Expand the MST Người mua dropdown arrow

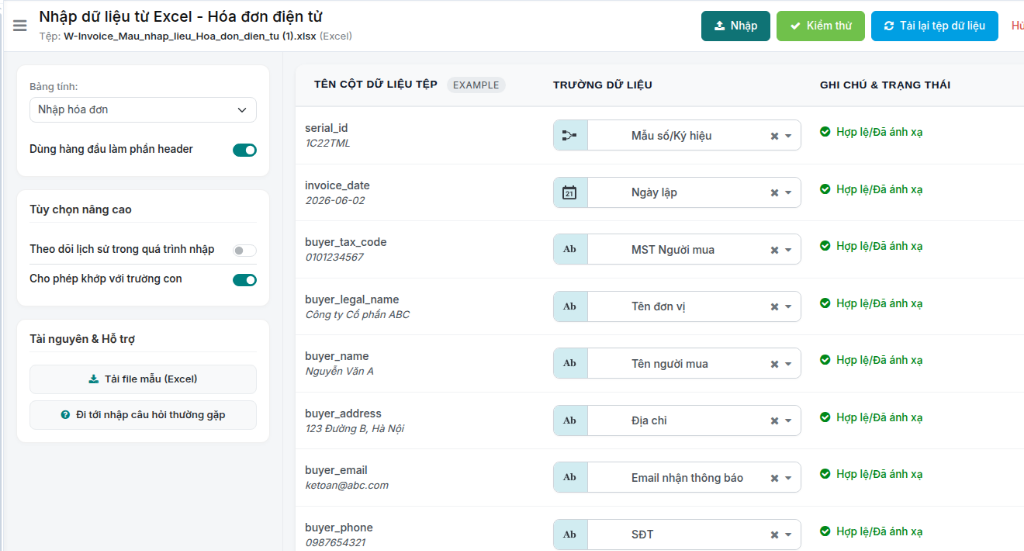tap(788, 250)
